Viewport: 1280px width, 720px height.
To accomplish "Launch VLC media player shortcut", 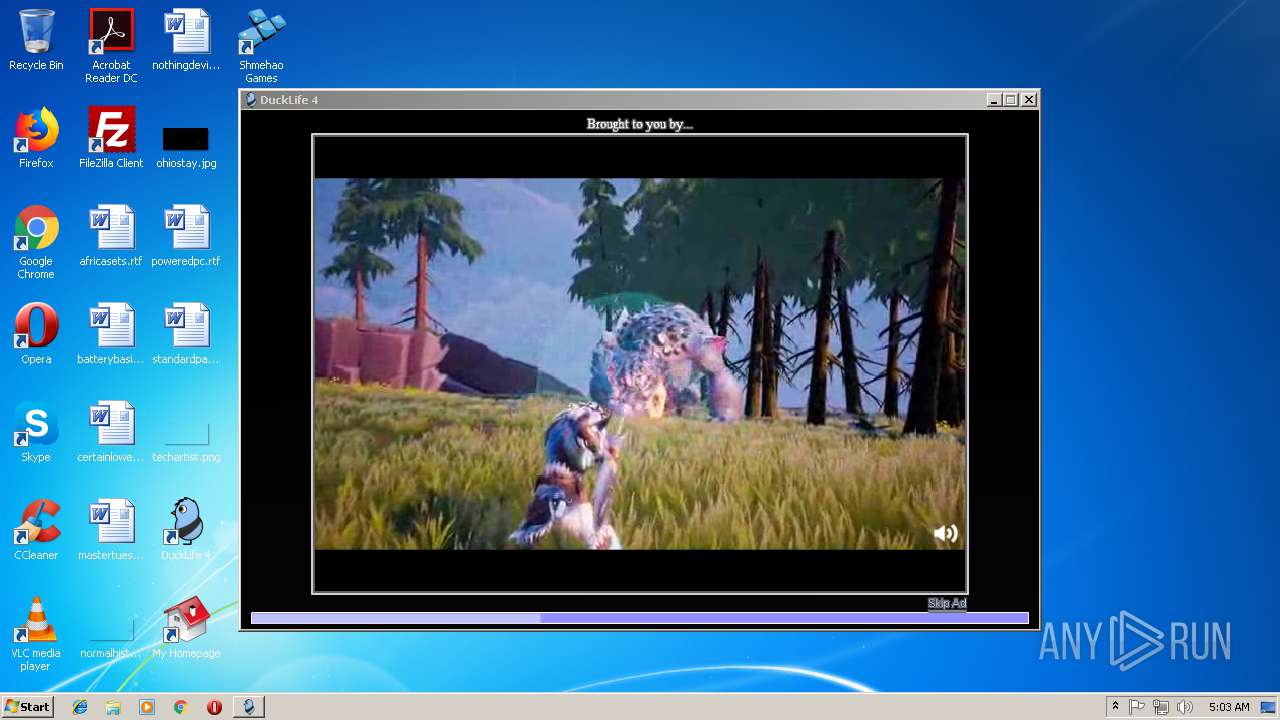I will coord(36,635).
